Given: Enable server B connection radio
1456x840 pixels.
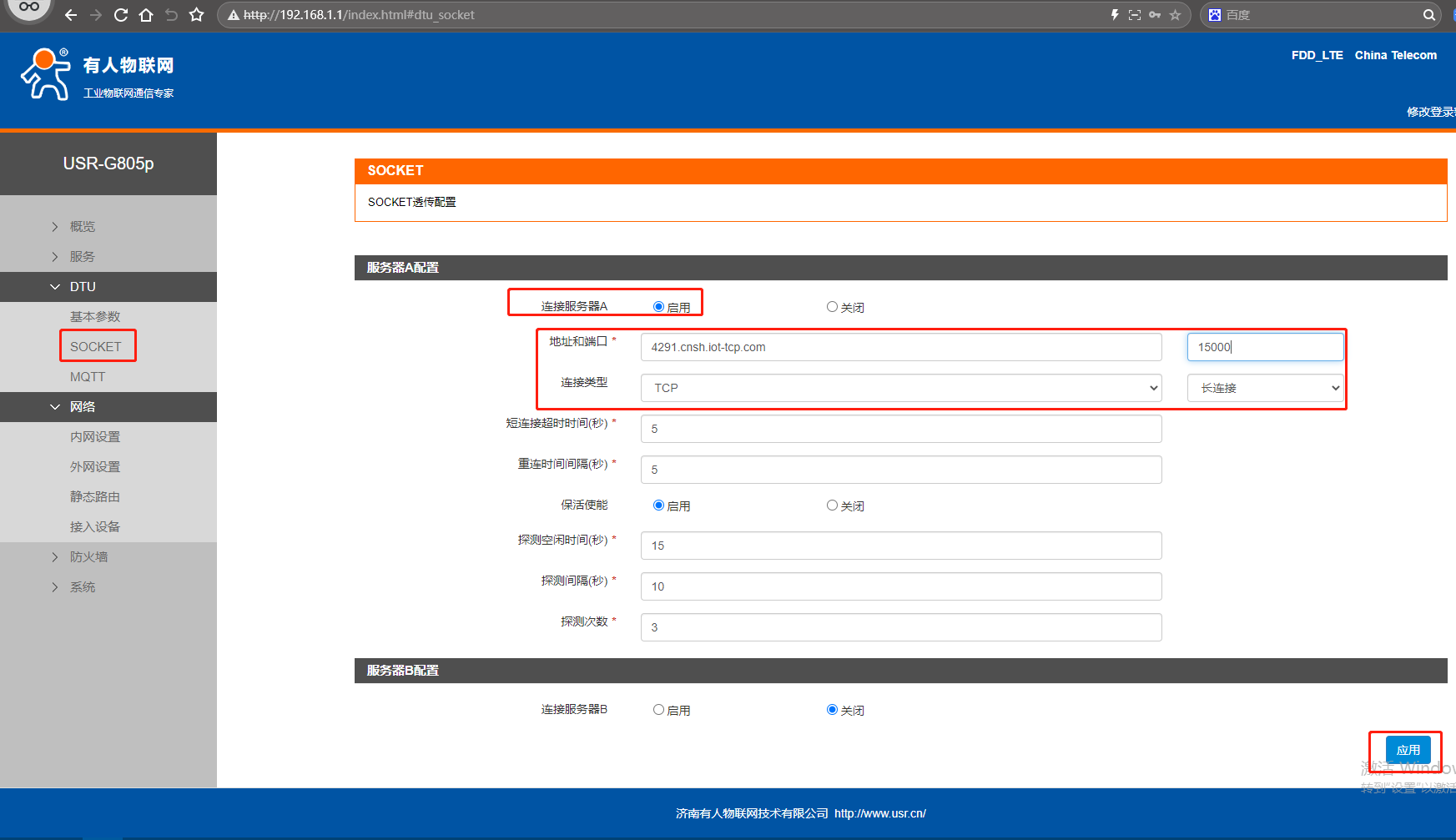Looking at the screenshot, I should [x=658, y=710].
